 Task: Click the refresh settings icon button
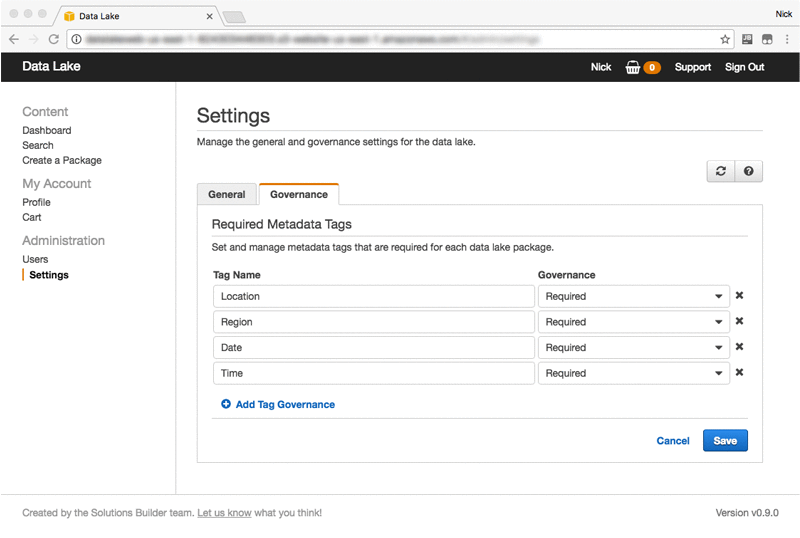(x=720, y=171)
